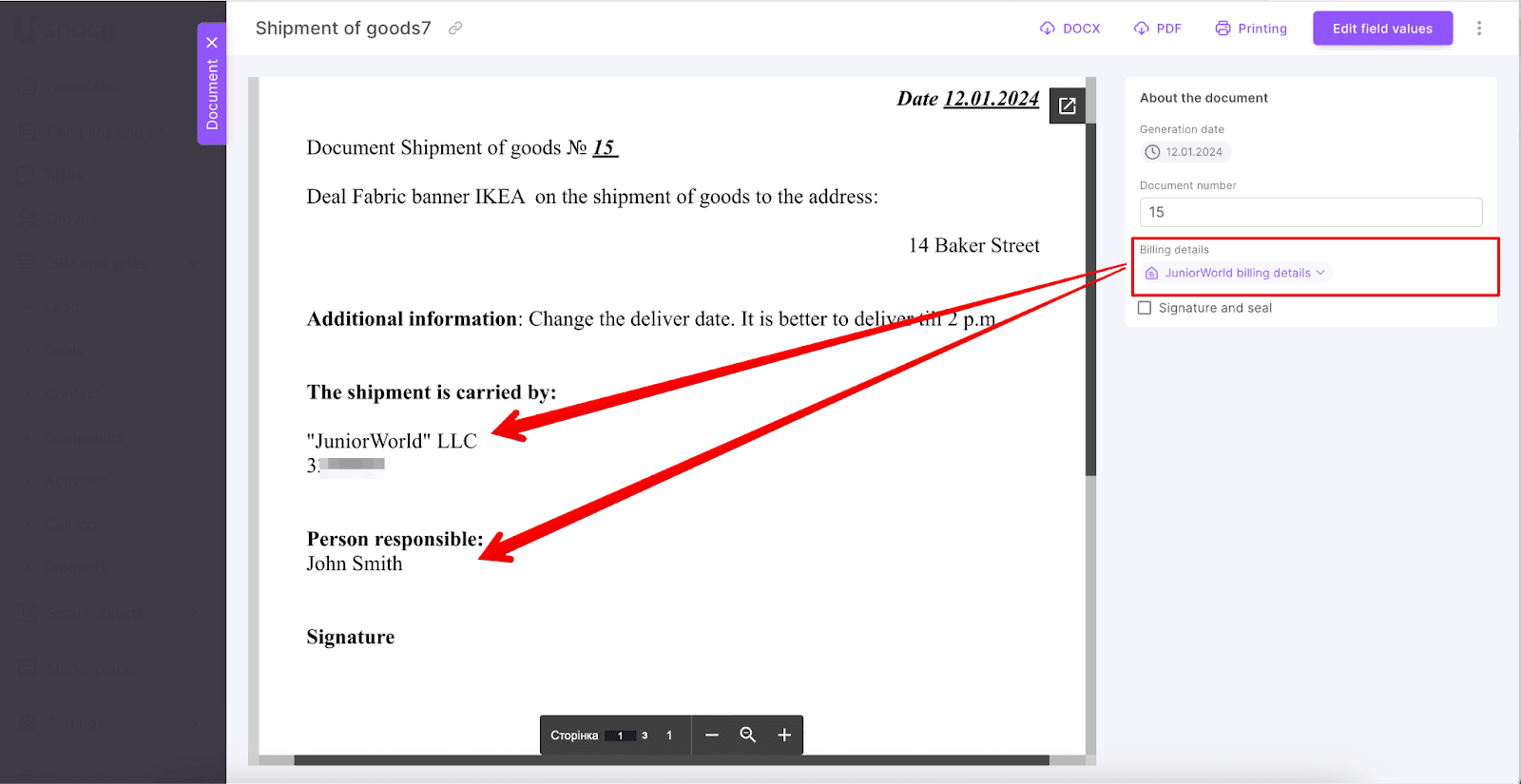Screen dimensions: 1521x784
Task: Focus the Document number field
Action: 1311,212
